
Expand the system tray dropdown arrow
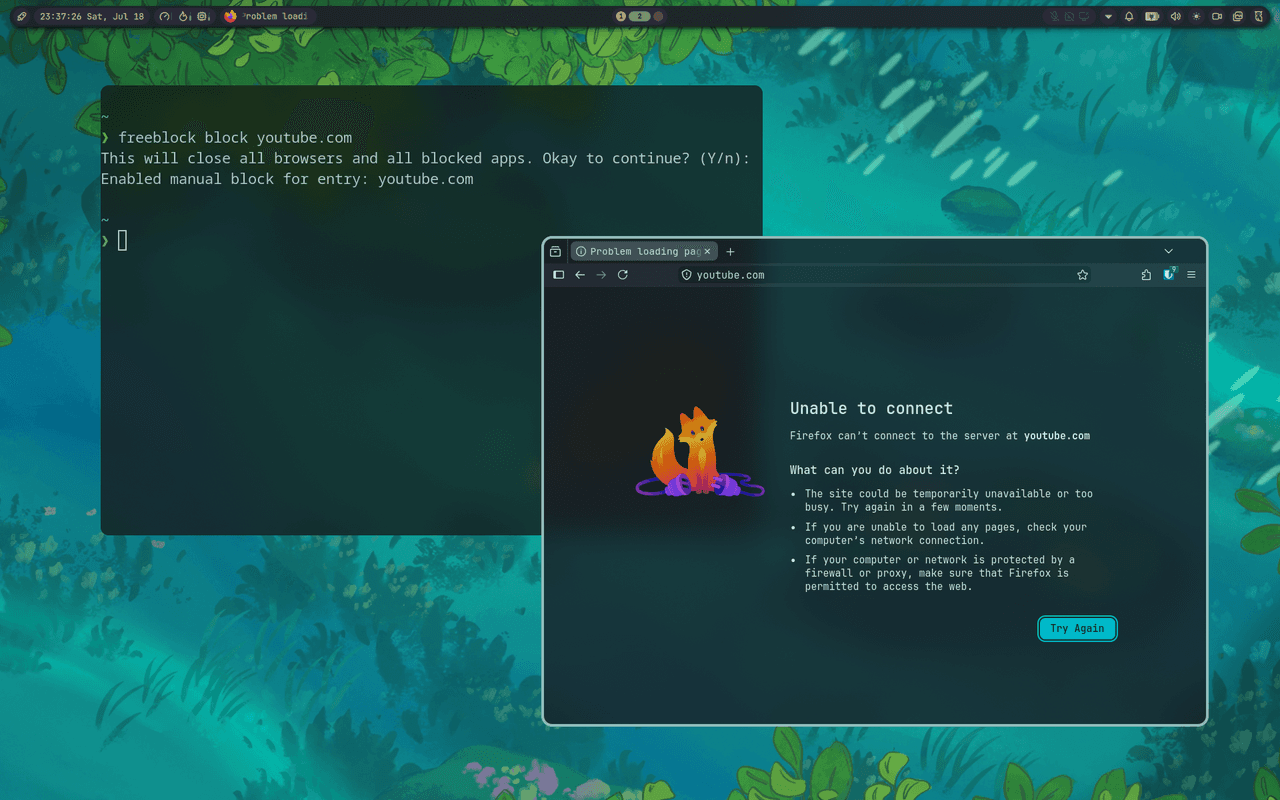[x=1108, y=17]
